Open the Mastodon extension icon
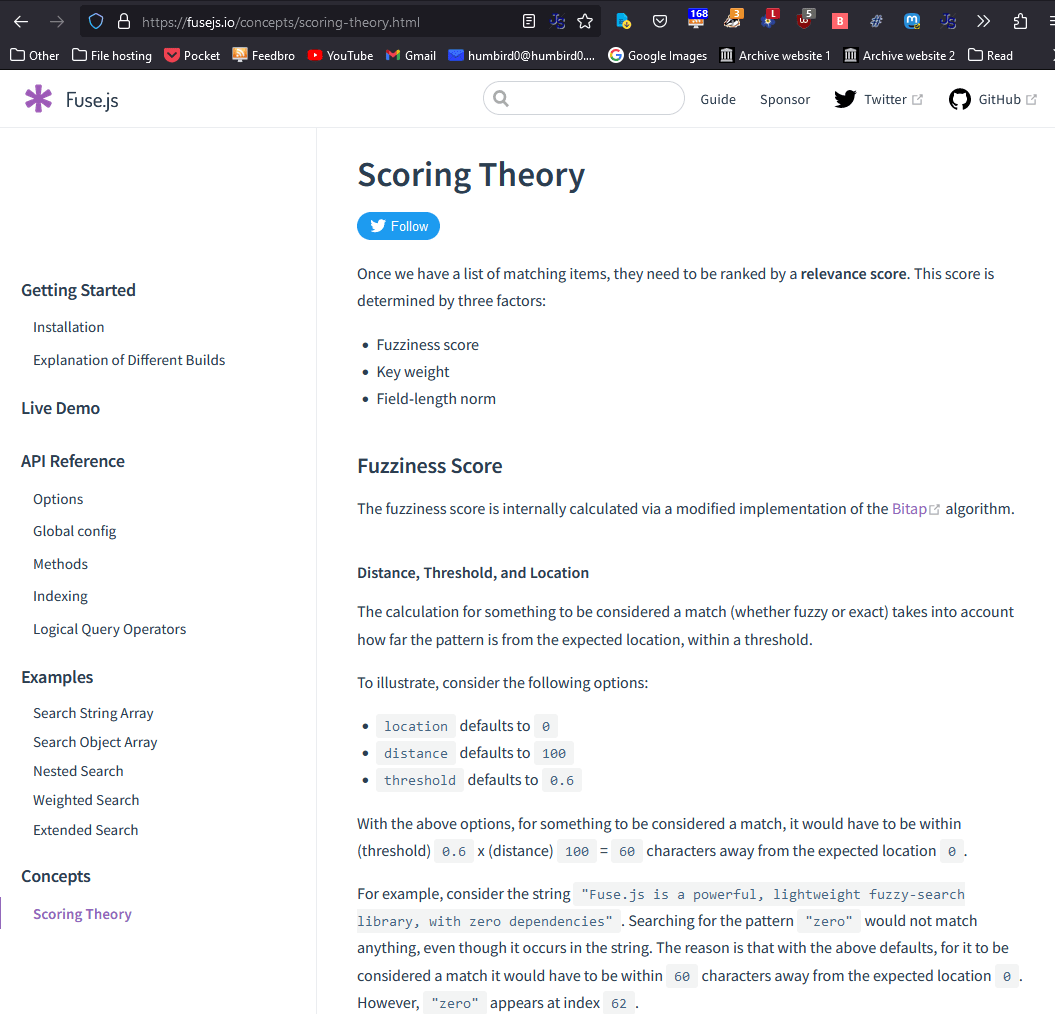Viewport: 1055px width, 1014px height. [x=912, y=21]
